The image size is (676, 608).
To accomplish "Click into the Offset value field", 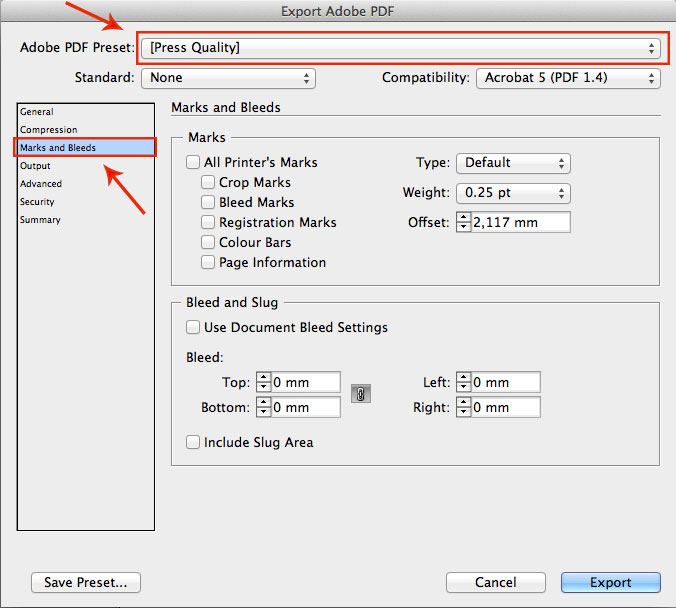I will pyautogui.click(x=520, y=222).
